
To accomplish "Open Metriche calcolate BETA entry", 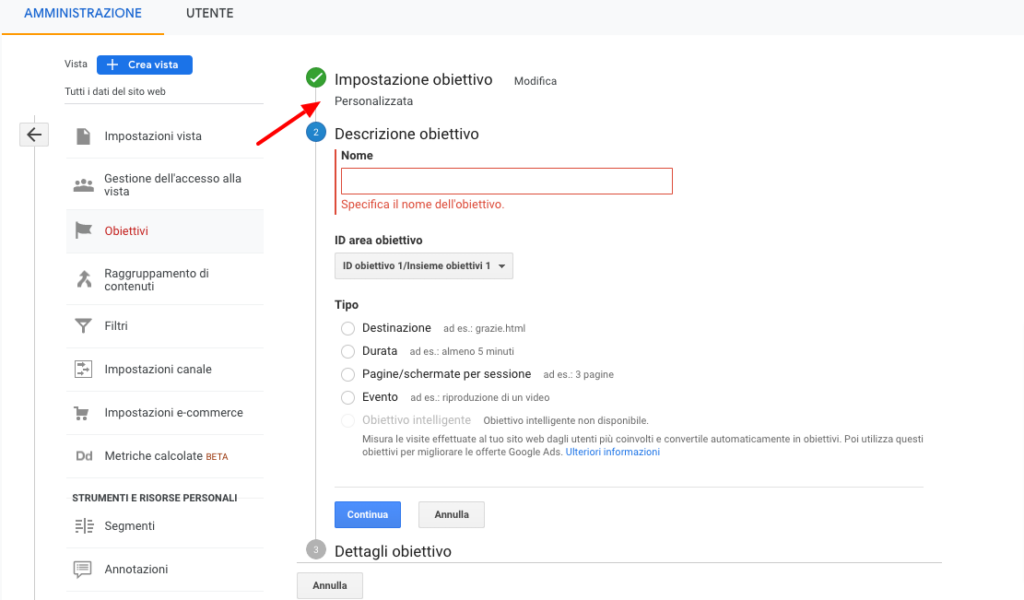I will [165, 456].
